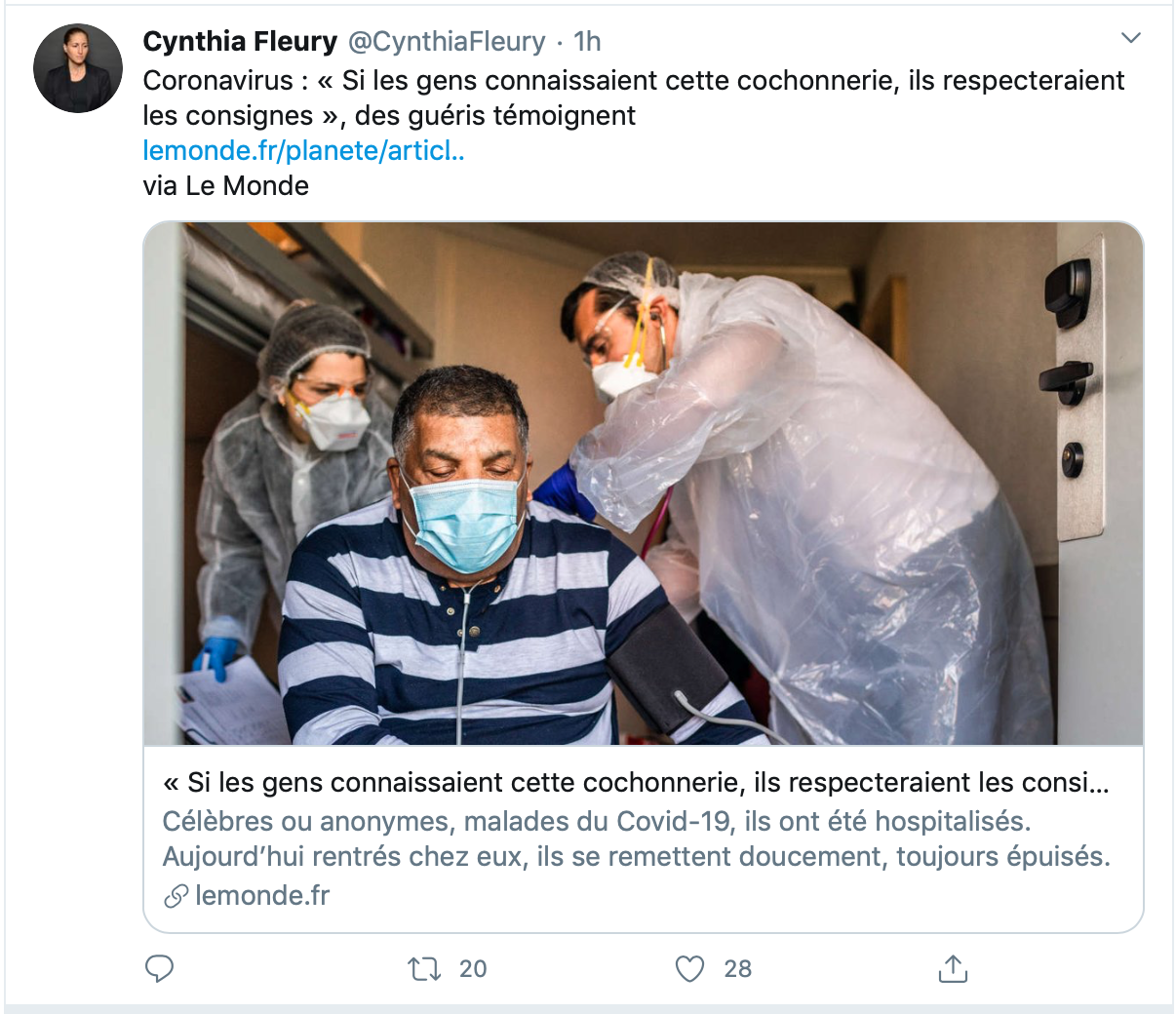The width and height of the screenshot is (1176, 1014).
Task: Expand the tweet options chevron
Action: pos(1131,38)
